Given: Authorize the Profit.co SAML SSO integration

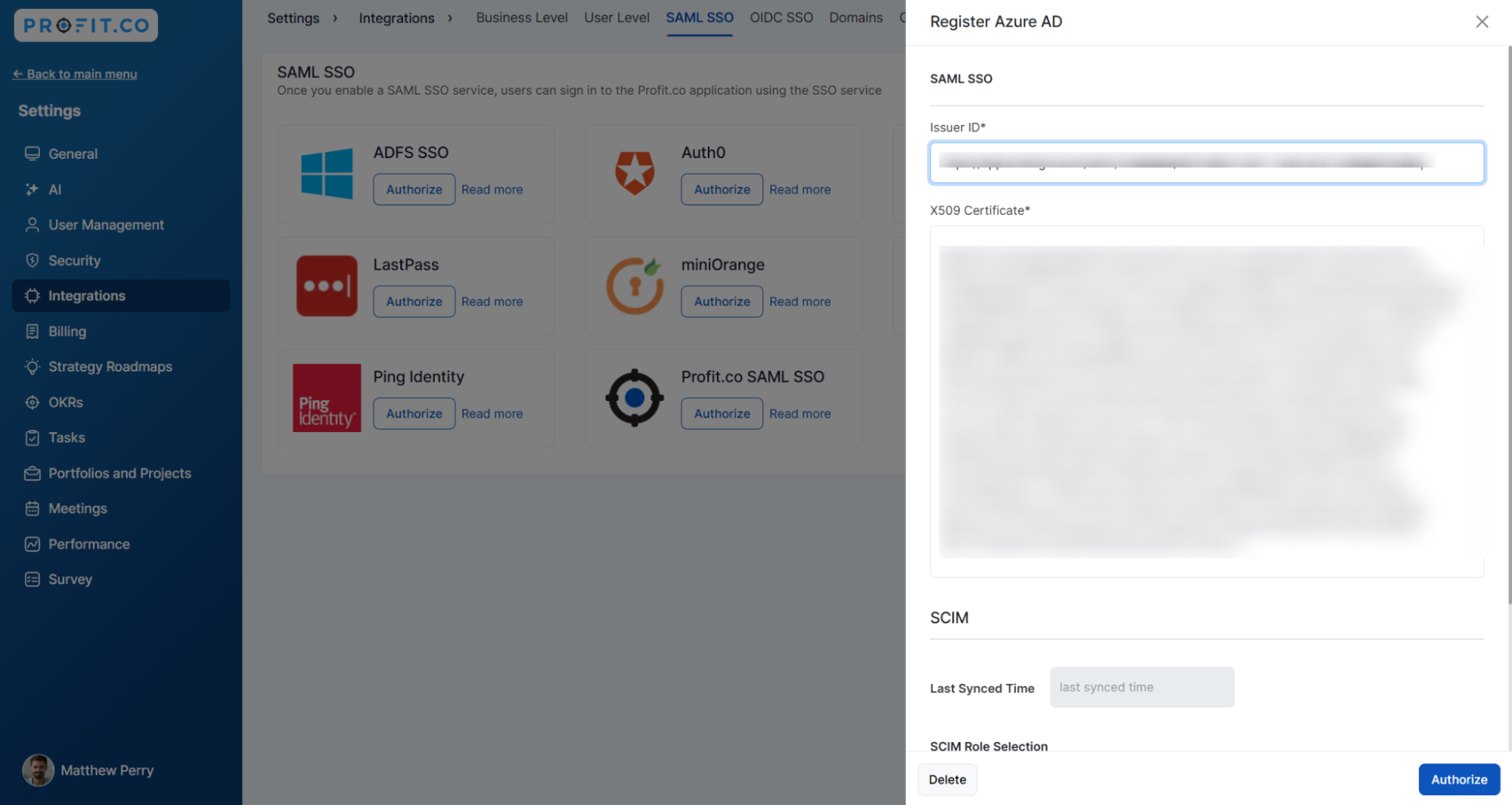Looking at the screenshot, I should pos(722,414).
